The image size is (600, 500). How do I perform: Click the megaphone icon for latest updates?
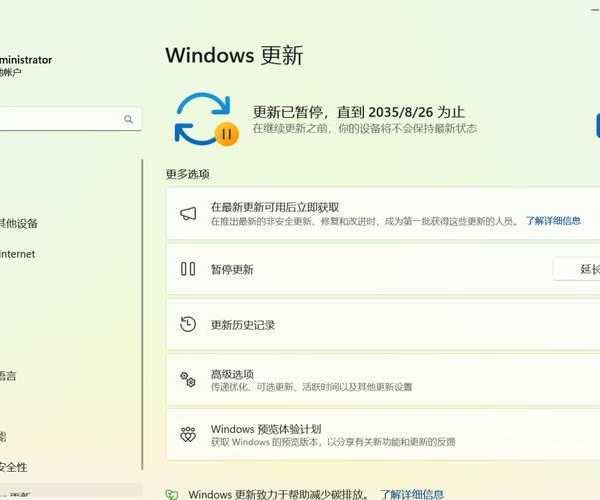pos(188,213)
